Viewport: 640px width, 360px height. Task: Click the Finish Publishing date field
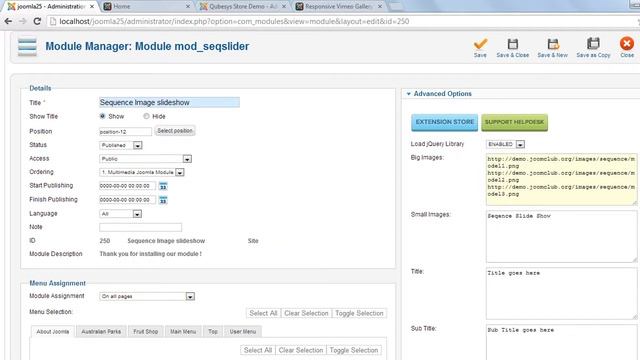(x=127, y=200)
